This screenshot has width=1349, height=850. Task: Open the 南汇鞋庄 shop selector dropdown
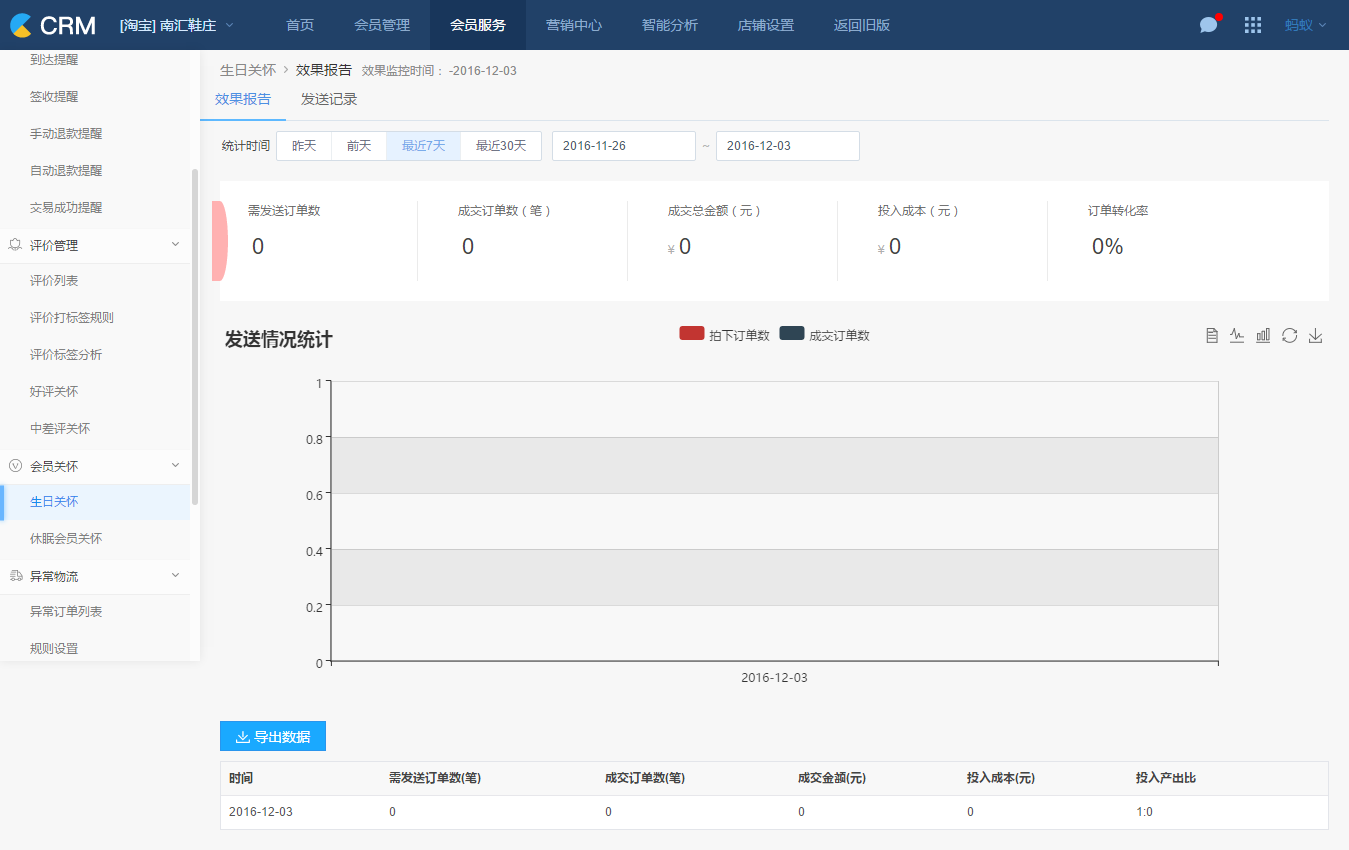tap(177, 25)
